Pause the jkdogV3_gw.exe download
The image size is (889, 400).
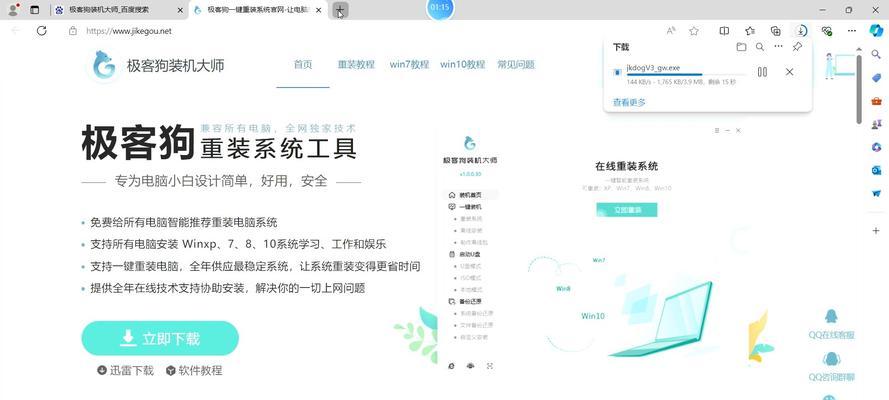pyautogui.click(x=762, y=72)
